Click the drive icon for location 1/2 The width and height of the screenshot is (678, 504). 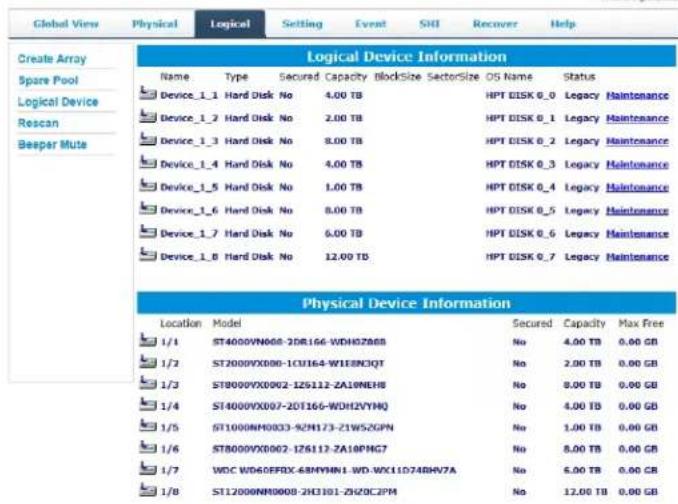pyautogui.click(x=148, y=361)
